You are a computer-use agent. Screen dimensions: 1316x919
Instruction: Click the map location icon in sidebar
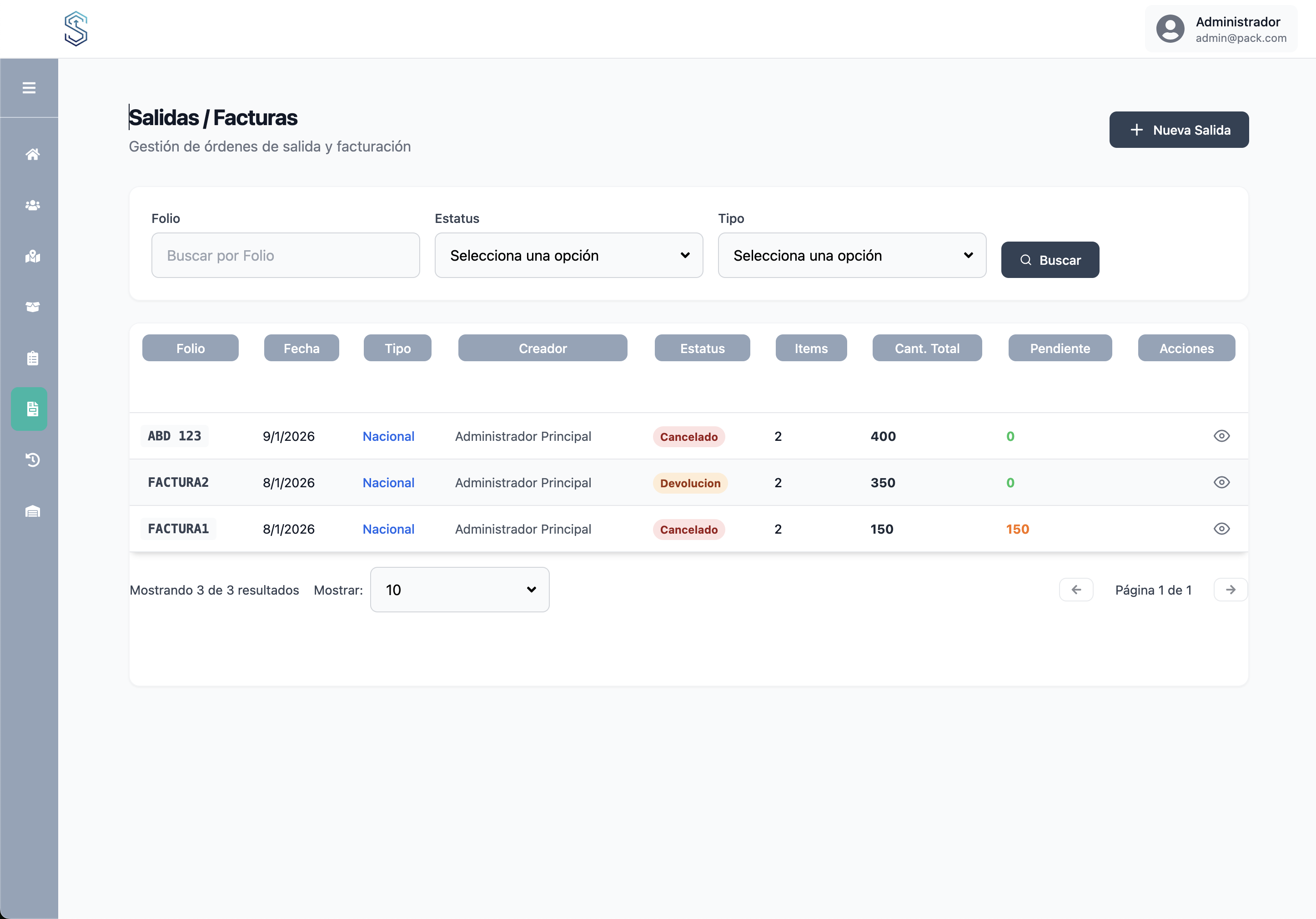(32, 256)
